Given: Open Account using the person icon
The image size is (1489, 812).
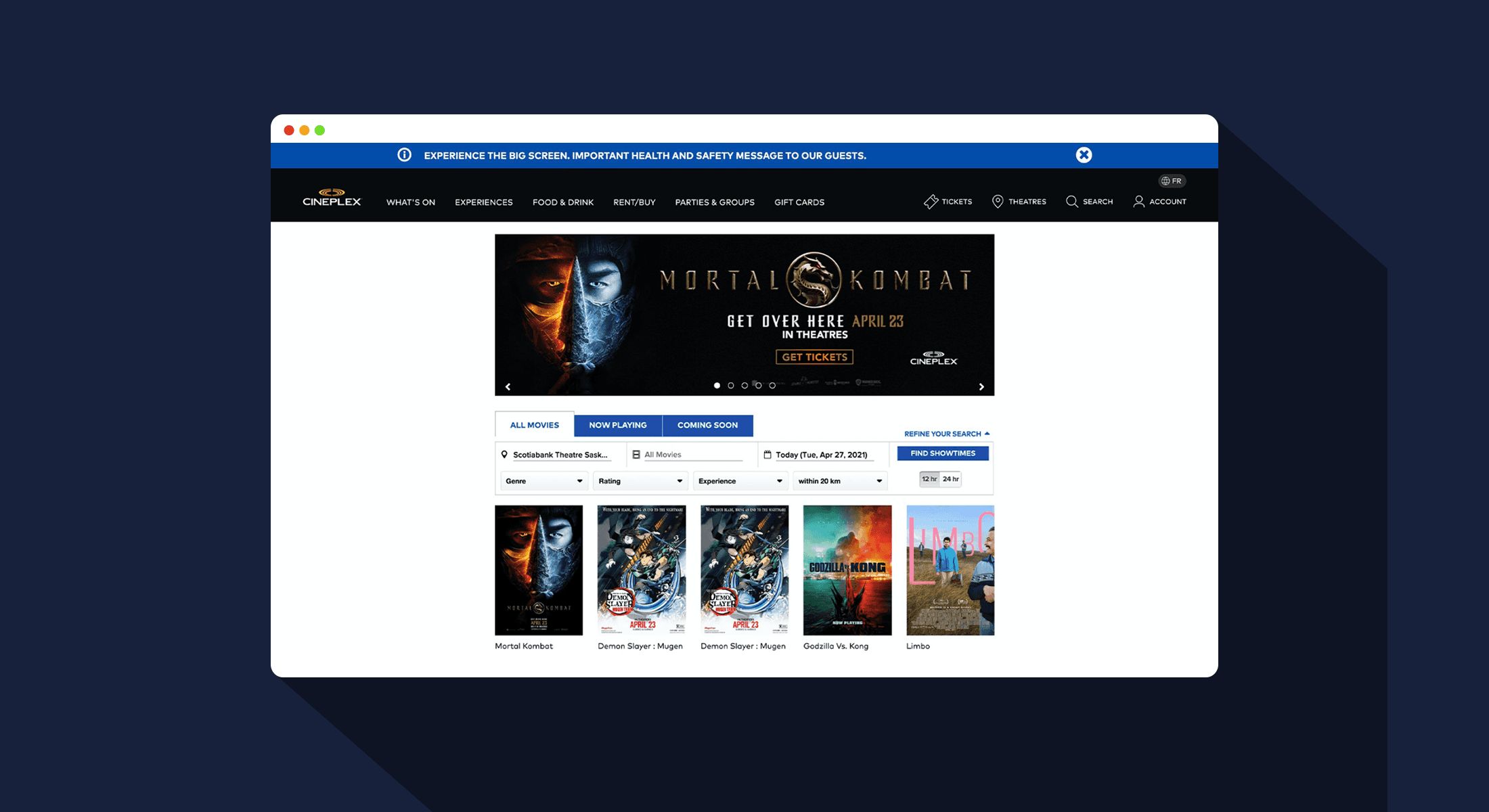Looking at the screenshot, I should [1138, 201].
